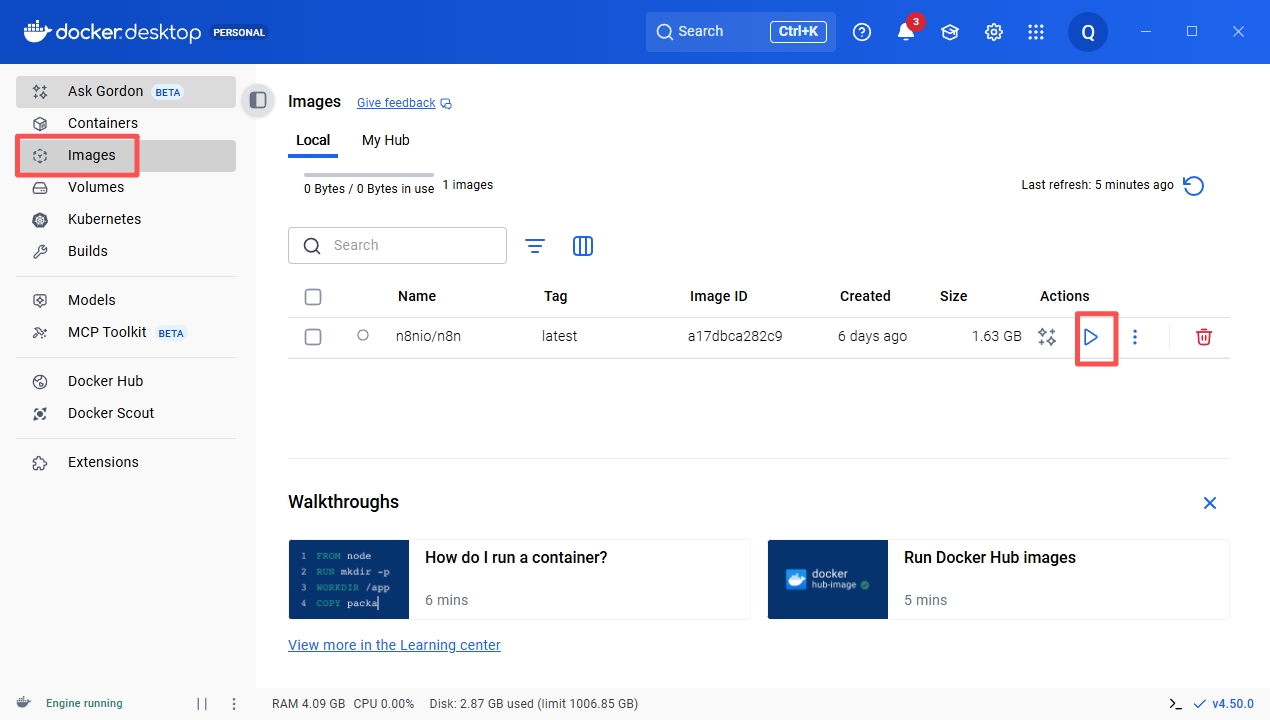Screen dimensions: 1270x720
Task: Dismiss the Walkthroughs section
Action: coord(1210,503)
